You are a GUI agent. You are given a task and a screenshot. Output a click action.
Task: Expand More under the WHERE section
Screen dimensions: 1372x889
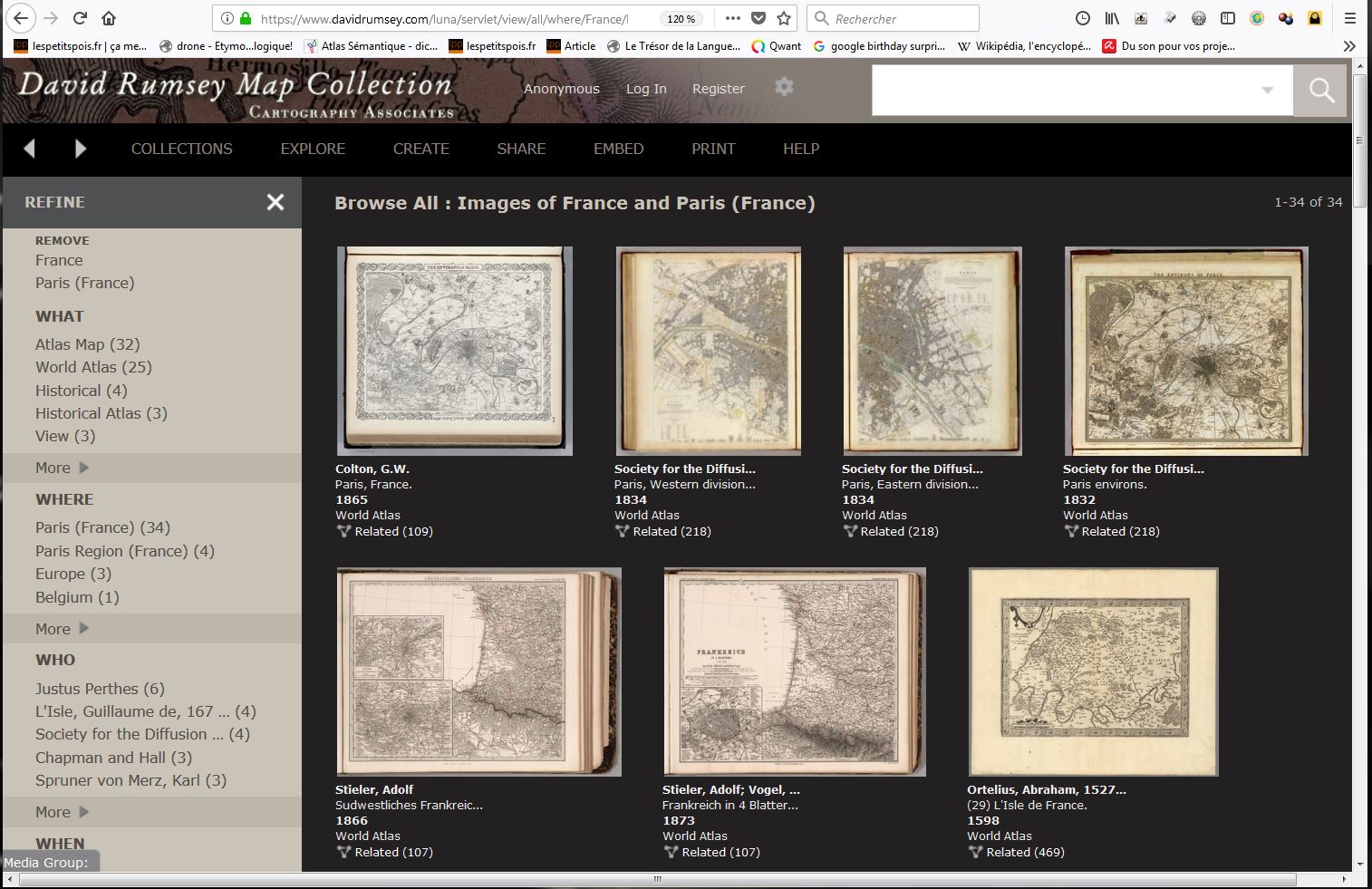(62, 629)
